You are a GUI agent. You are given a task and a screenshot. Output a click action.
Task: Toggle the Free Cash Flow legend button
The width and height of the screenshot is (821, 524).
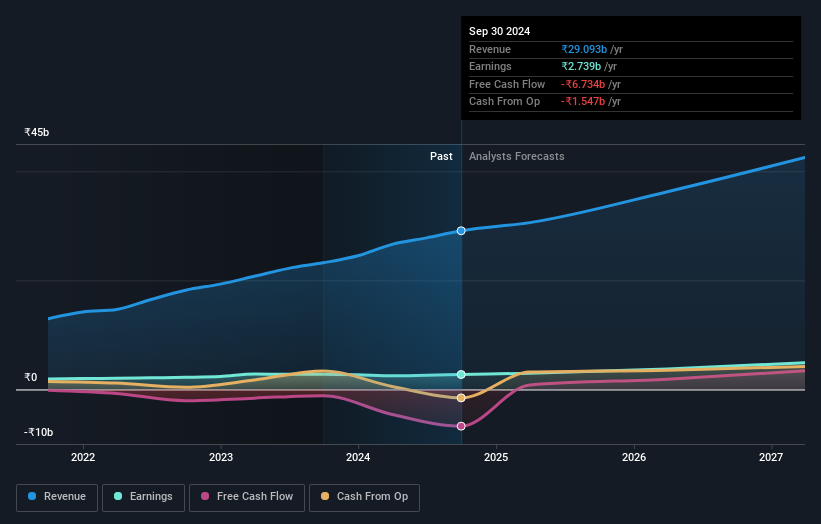pos(247,497)
